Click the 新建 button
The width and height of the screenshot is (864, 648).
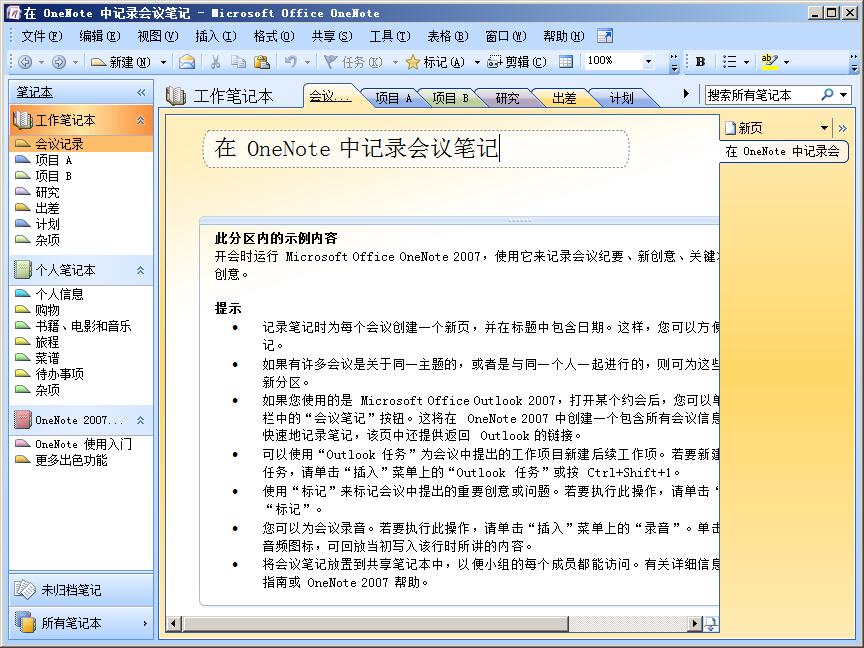(120, 62)
